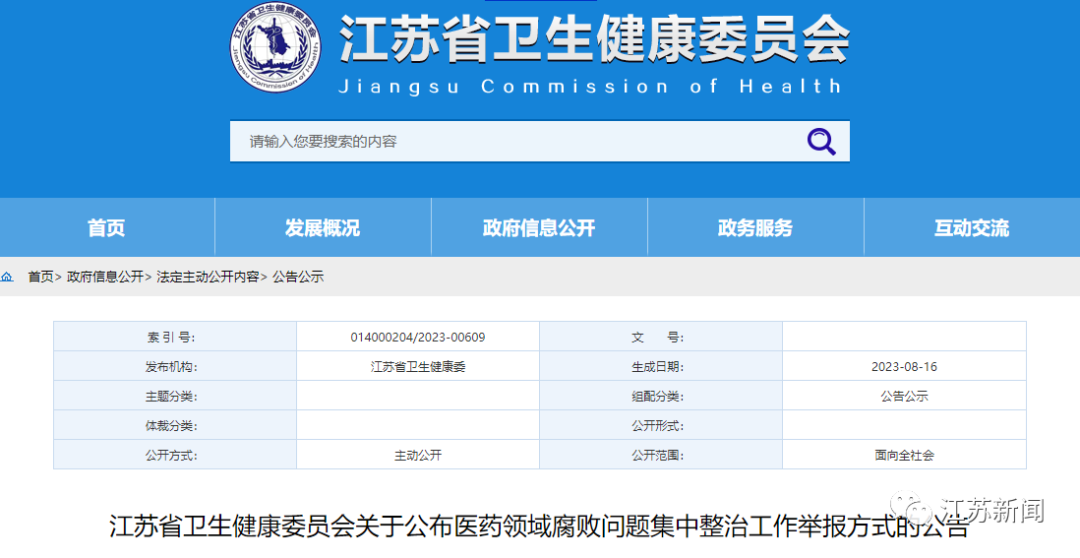The image size is (1080, 558).
Task: Go to 法定主动公开内容 breadcrumb link
Action: tap(207, 277)
